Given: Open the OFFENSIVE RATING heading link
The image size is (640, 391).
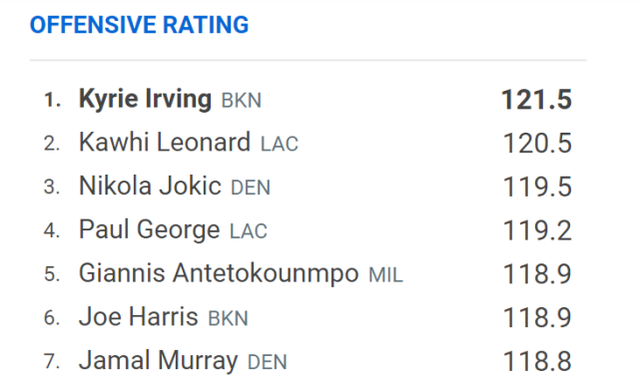Looking at the screenshot, I should point(139,25).
